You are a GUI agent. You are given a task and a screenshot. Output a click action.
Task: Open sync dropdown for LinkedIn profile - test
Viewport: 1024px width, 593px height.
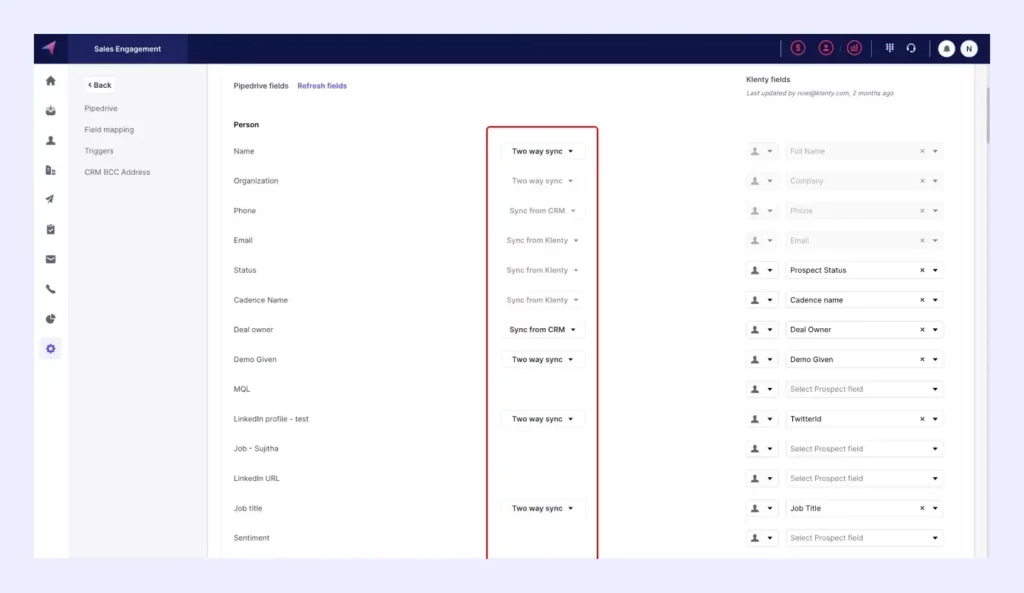coord(542,419)
